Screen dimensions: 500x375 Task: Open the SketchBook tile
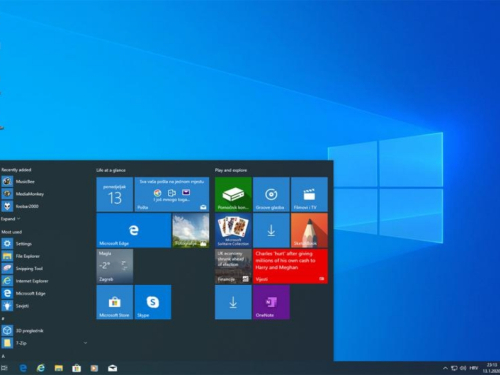click(x=309, y=230)
